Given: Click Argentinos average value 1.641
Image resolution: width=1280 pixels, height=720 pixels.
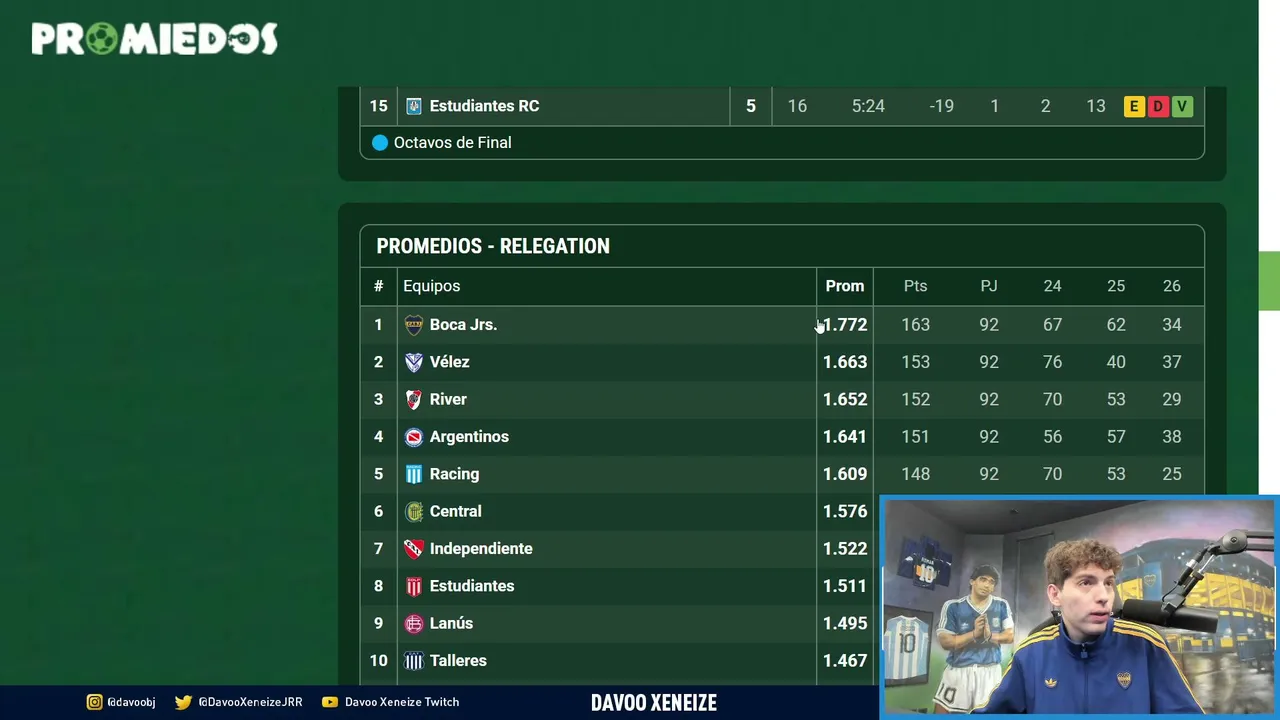Looking at the screenshot, I should [845, 437].
